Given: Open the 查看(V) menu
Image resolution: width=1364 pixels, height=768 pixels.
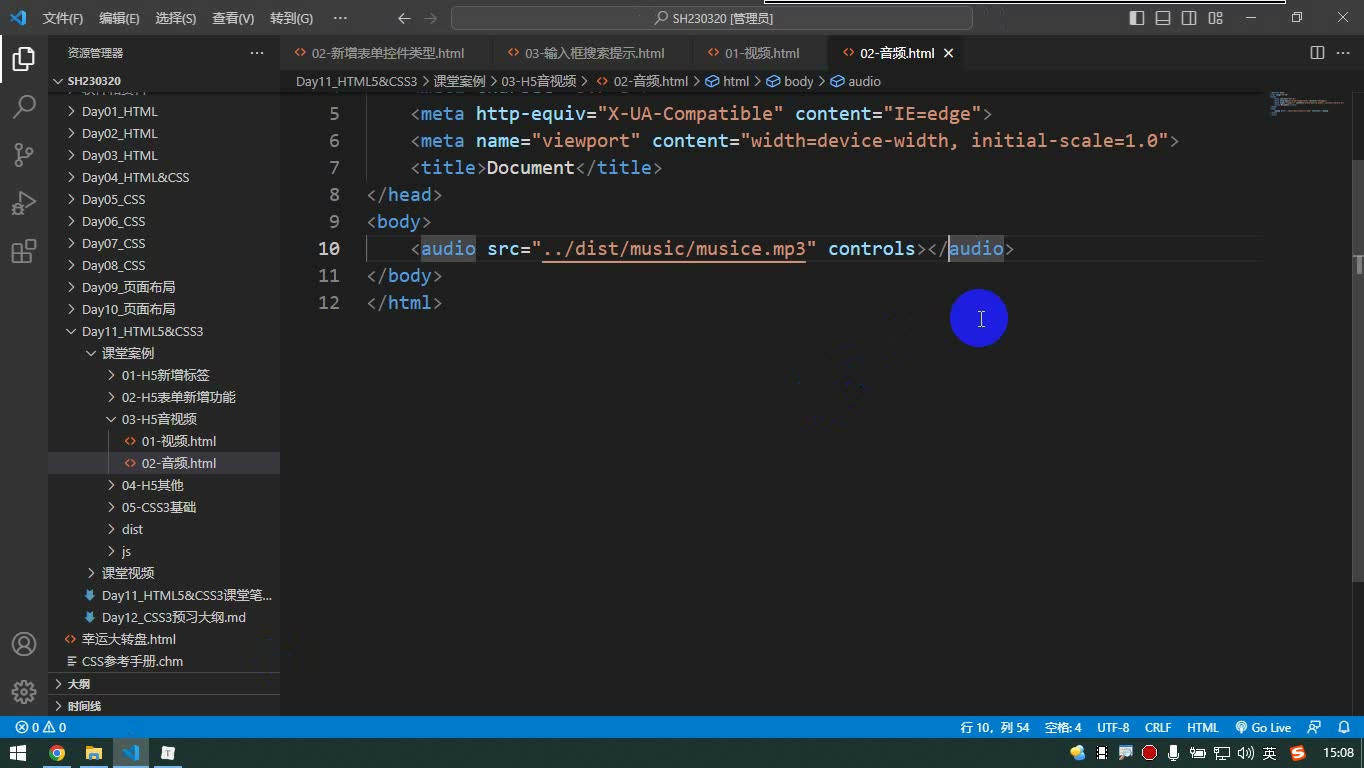Looking at the screenshot, I should (x=233, y=18).
